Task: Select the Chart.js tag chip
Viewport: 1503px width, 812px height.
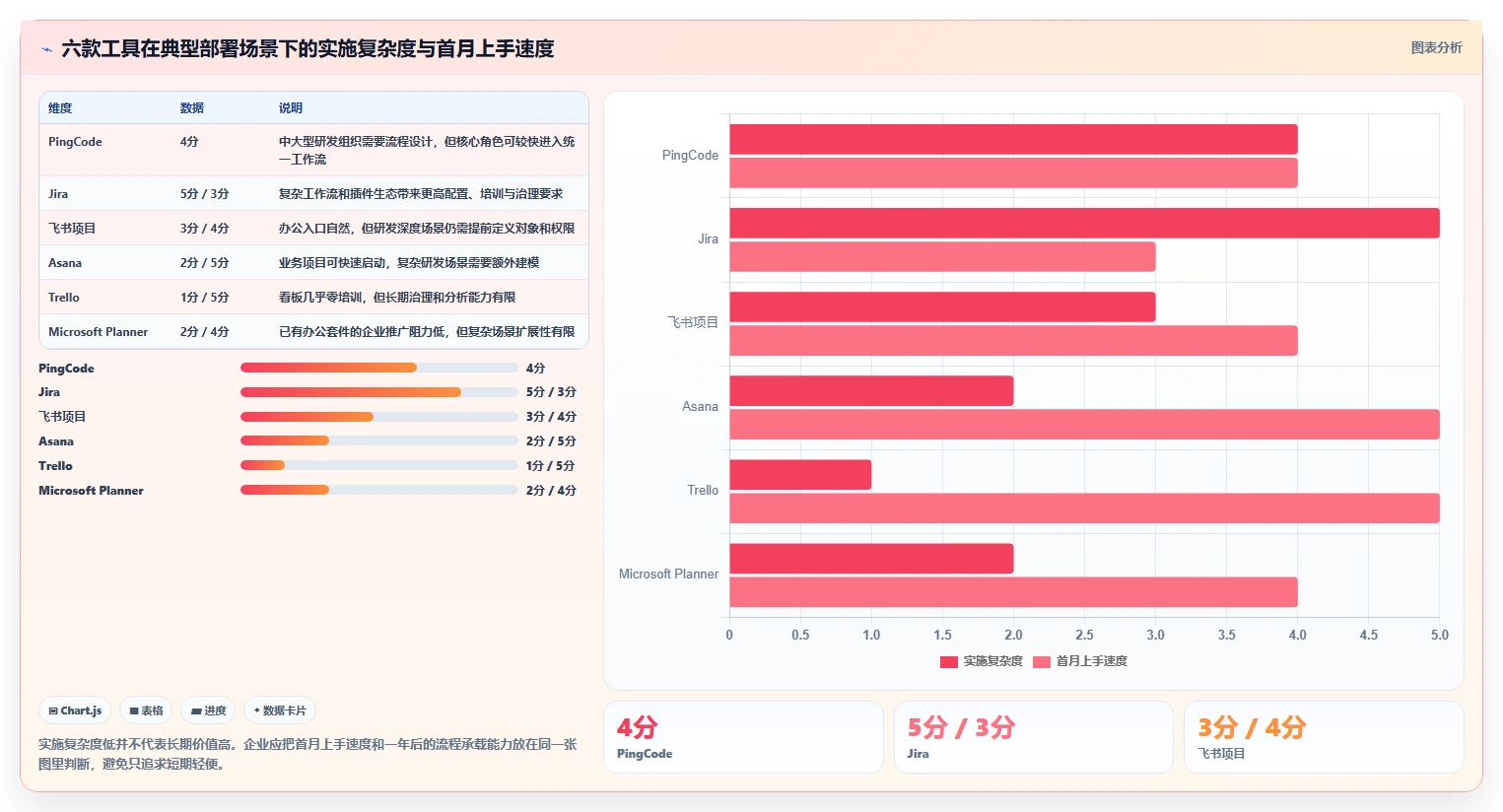Action: [75, 710]
